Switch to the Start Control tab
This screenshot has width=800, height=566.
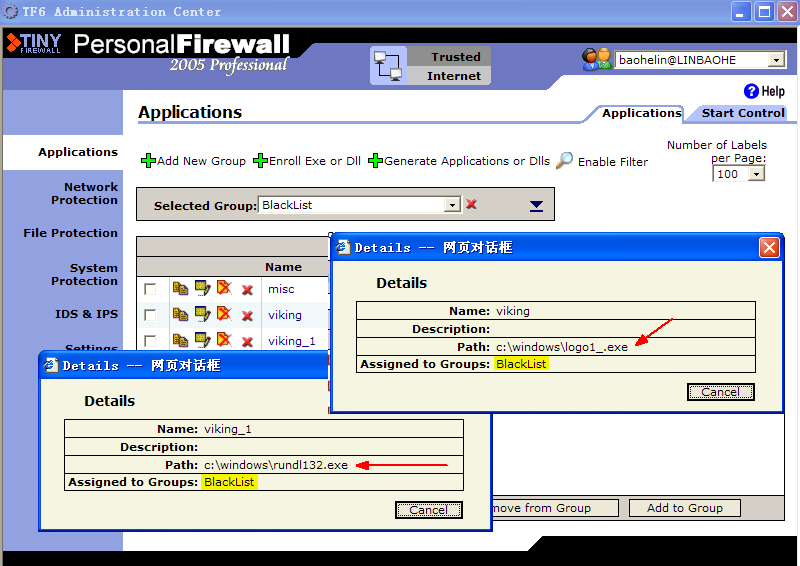[743, 113]
